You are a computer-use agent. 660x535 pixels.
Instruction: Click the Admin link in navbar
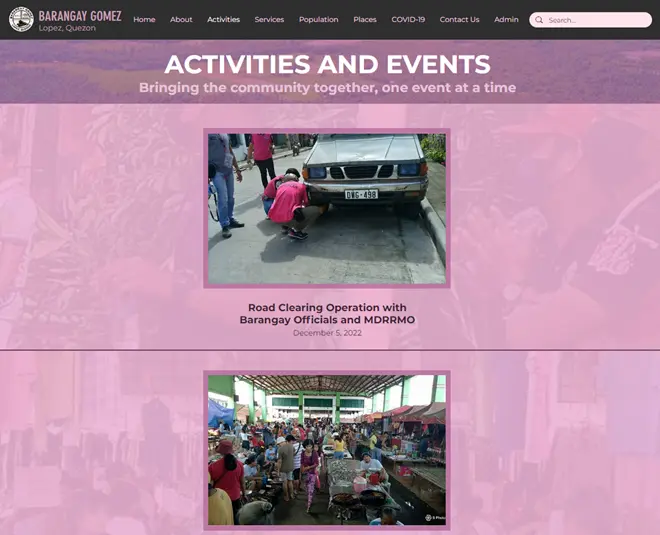(x=506, y=20)
